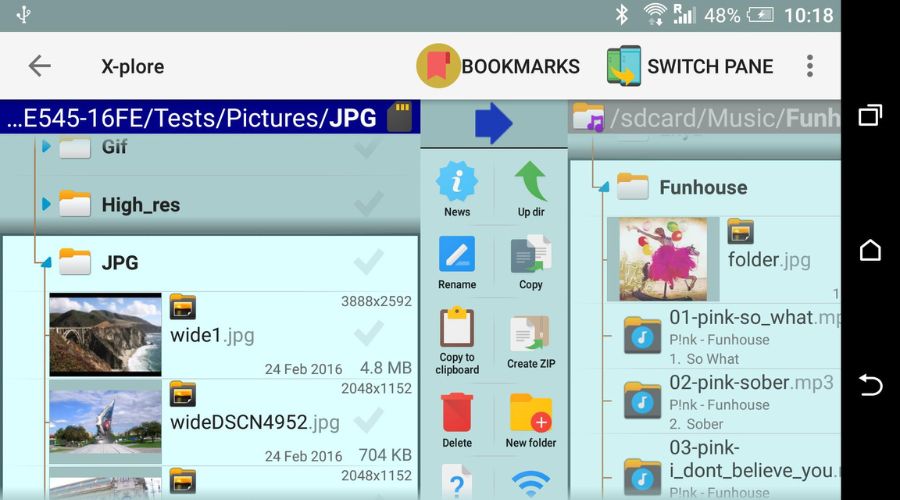
Task: Mark wide1.jpg checkmark
Action: 368,334
